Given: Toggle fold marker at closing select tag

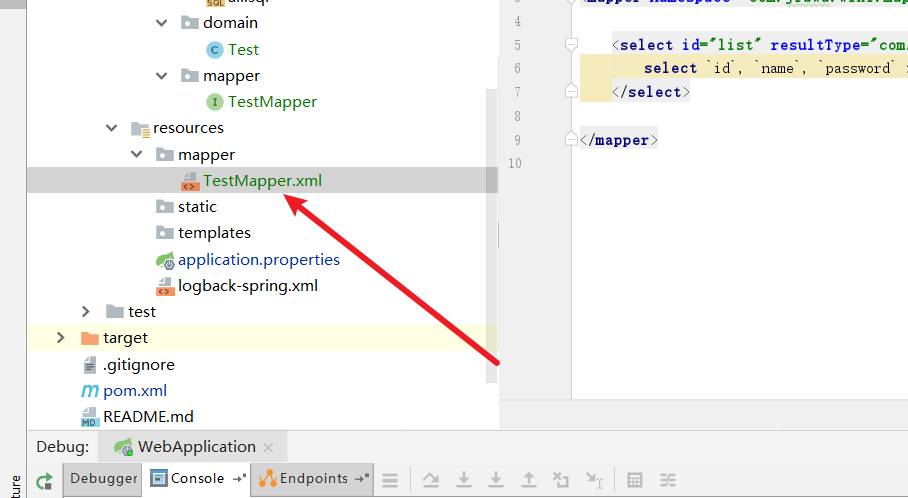Looking at the screenshot, I should (571, 91).
